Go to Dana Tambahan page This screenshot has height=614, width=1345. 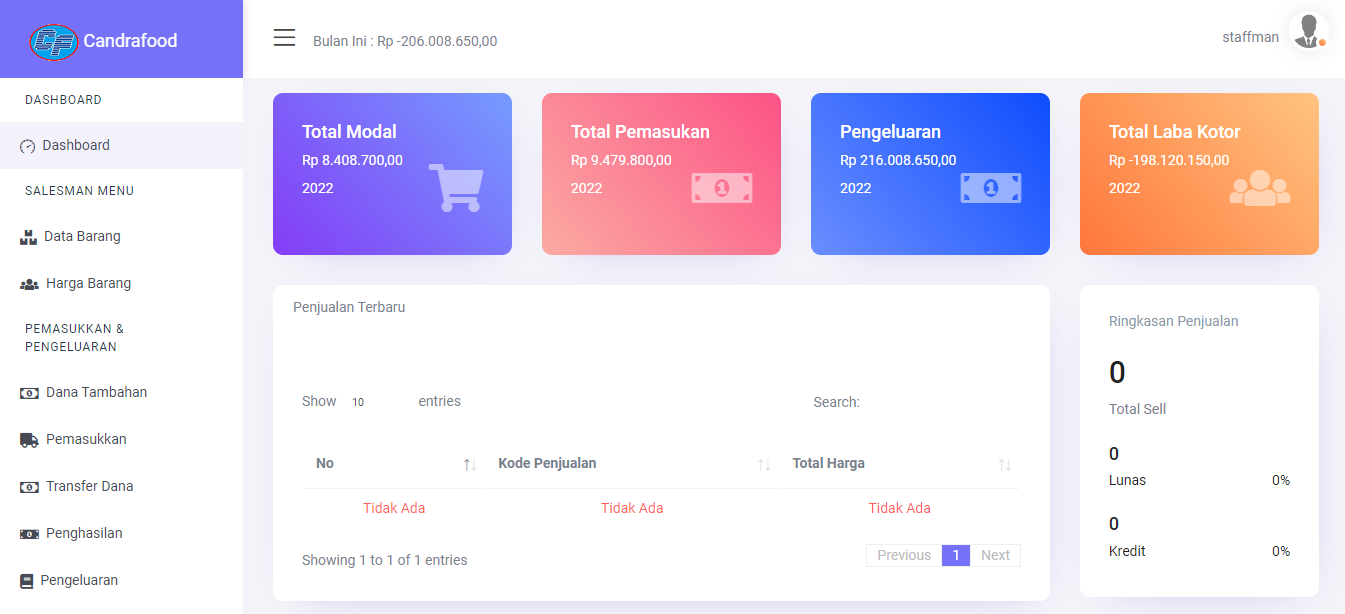pyautogui.click(x=96, y=392)
